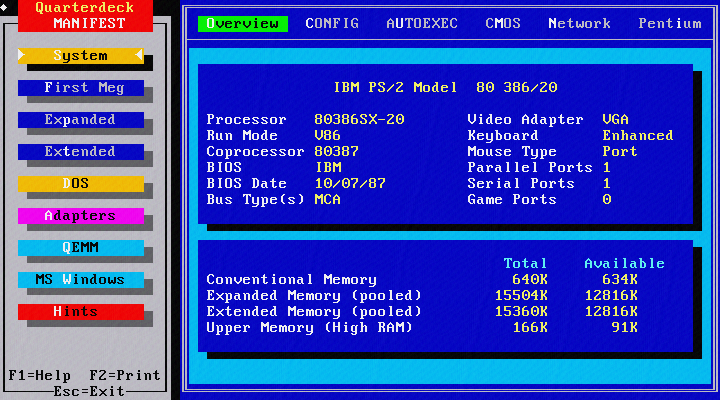The image size is (720, 400).
Task: Select the DOS category
Action: click(81, 184)
